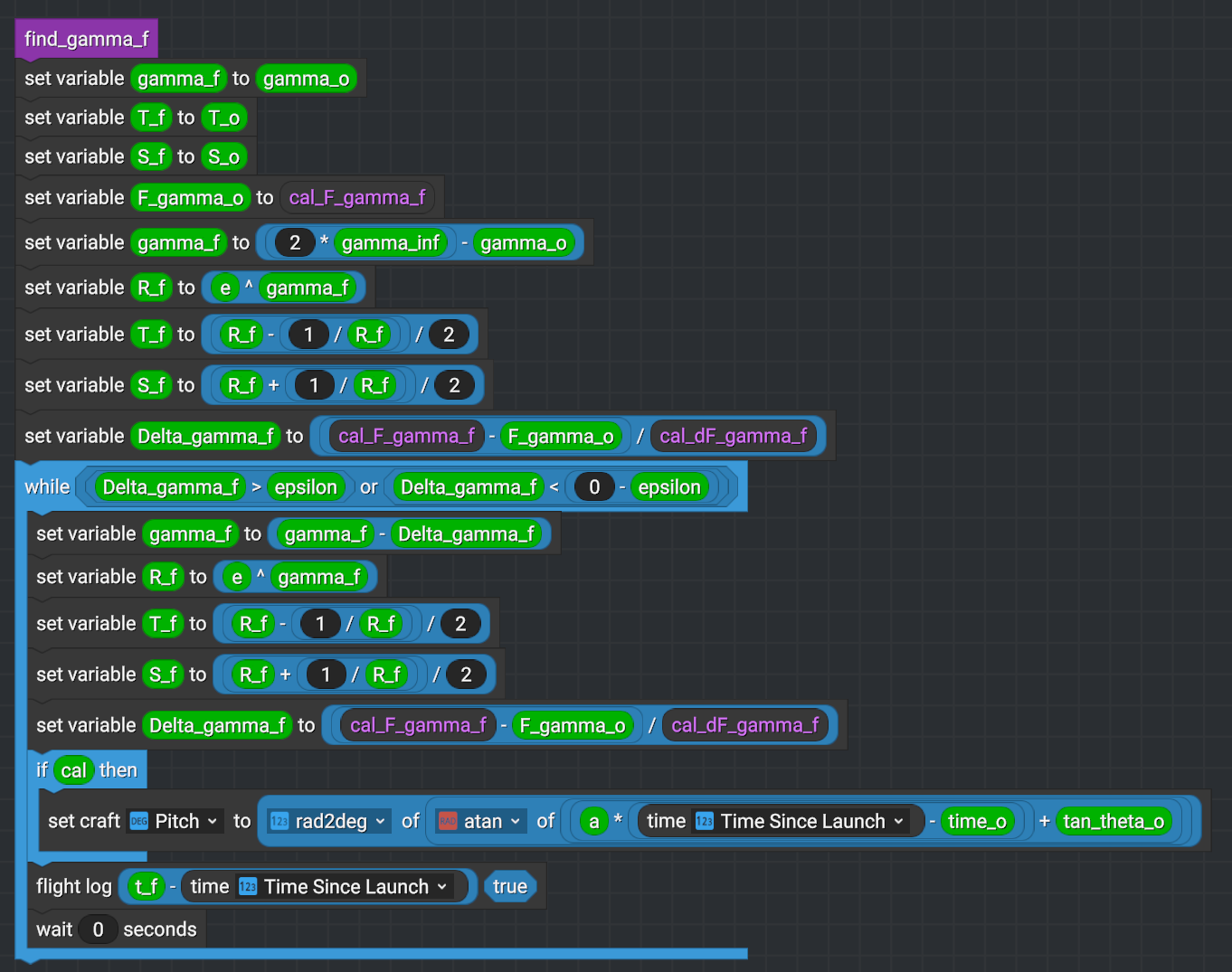Click the epsilon pill subtracted from 0

669,486
